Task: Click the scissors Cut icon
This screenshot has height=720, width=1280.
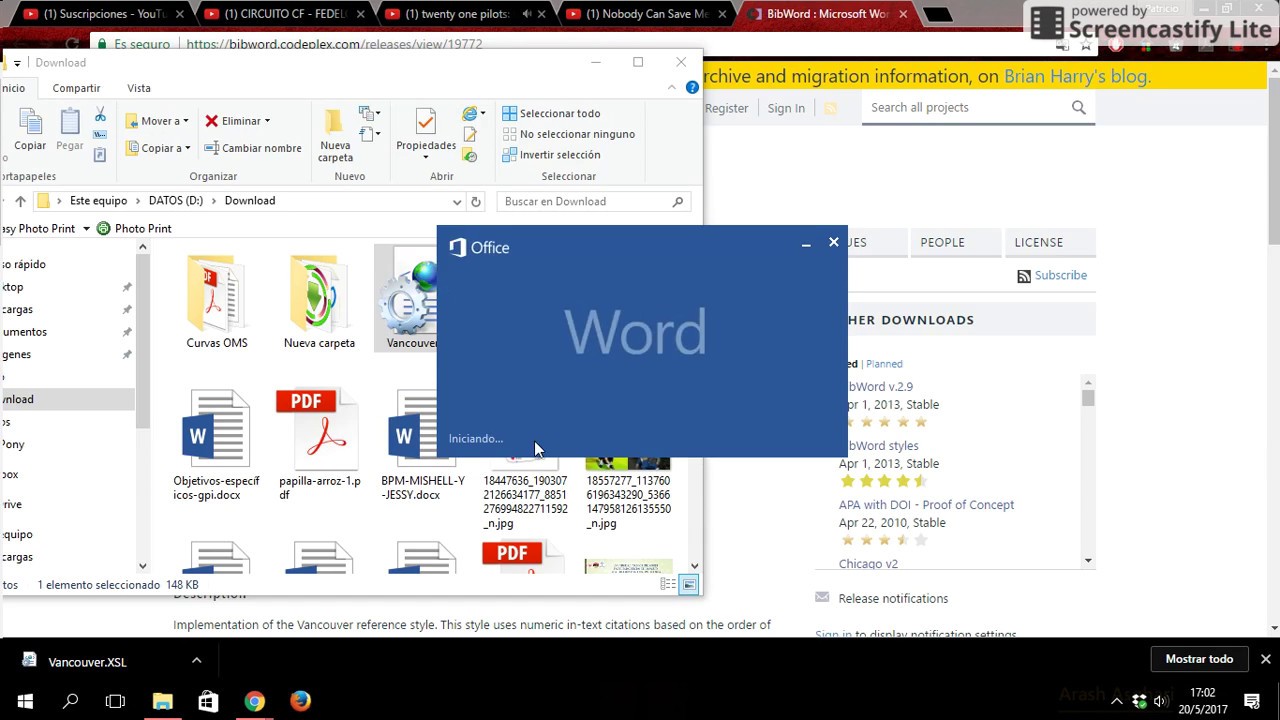Action: coord(100,115)
